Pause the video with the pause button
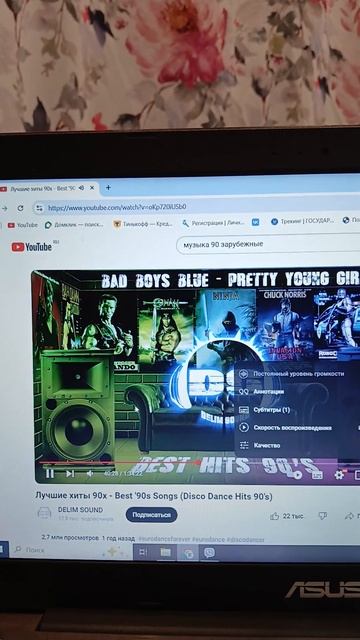The image size is (360, 640). (50, 473)
